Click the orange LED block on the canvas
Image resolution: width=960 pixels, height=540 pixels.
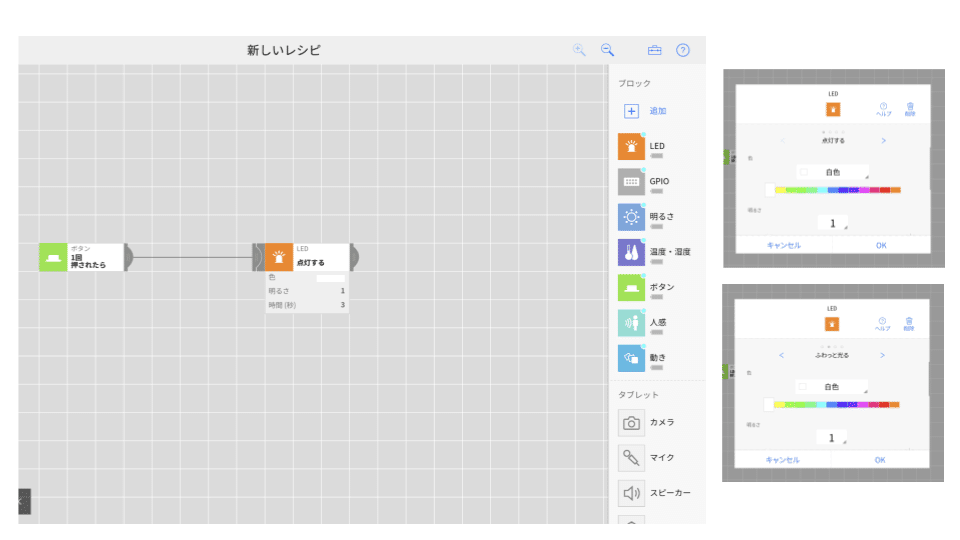click(307, 257)
